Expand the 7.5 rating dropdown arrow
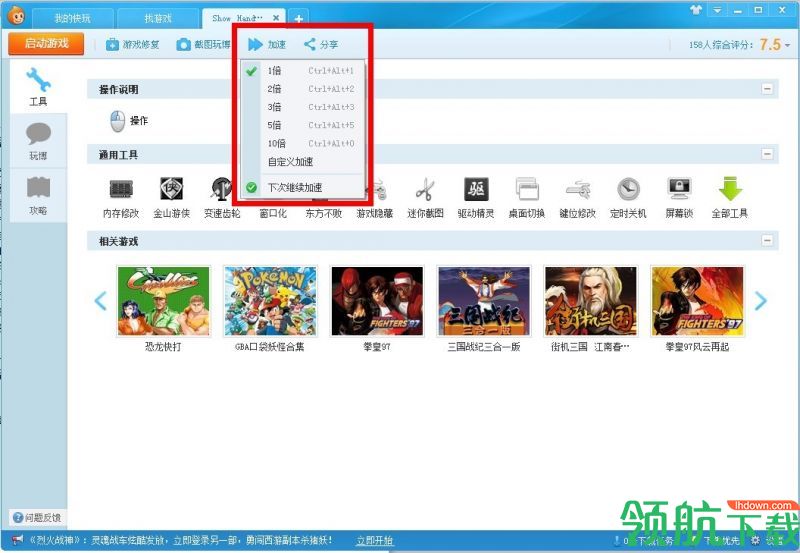800x553 pixels. (788, 45)
